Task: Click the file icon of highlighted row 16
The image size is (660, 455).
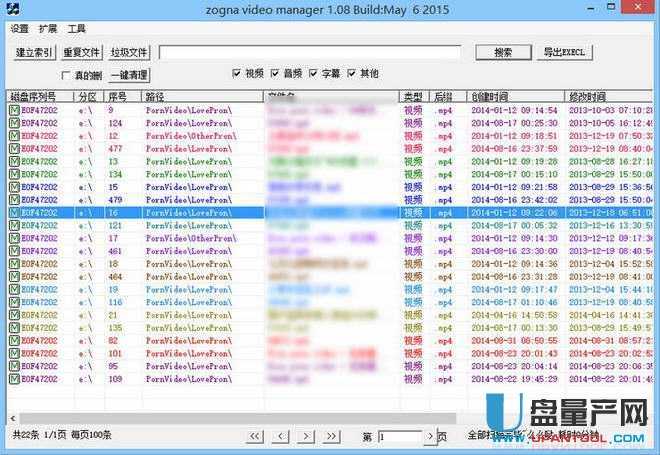Action: [x=14, y=213]
